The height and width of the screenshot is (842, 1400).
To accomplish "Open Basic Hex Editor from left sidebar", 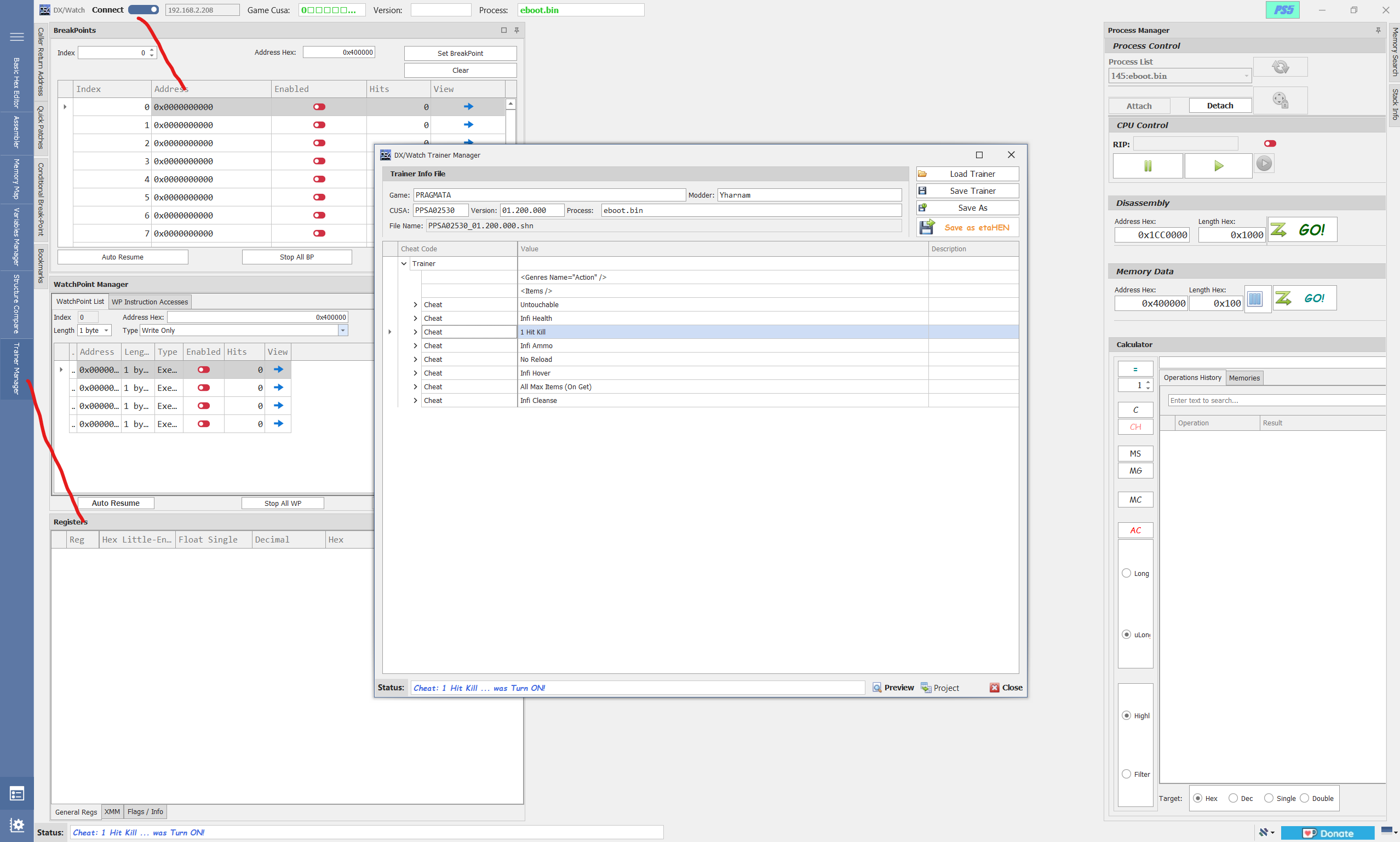I will 16,83.
